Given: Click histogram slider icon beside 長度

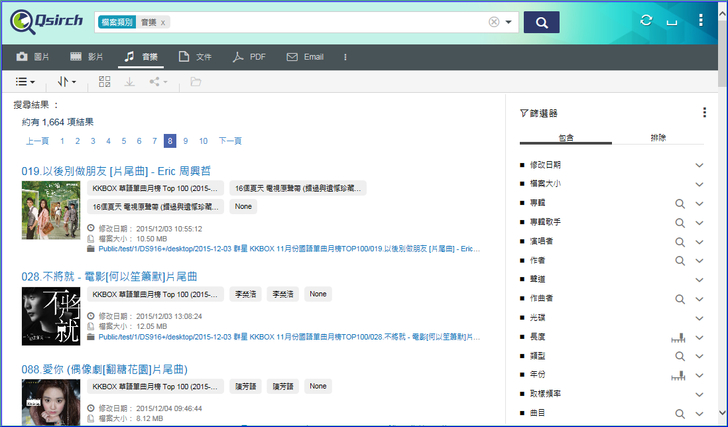Looking at the screenshot, I should [678, 337].
